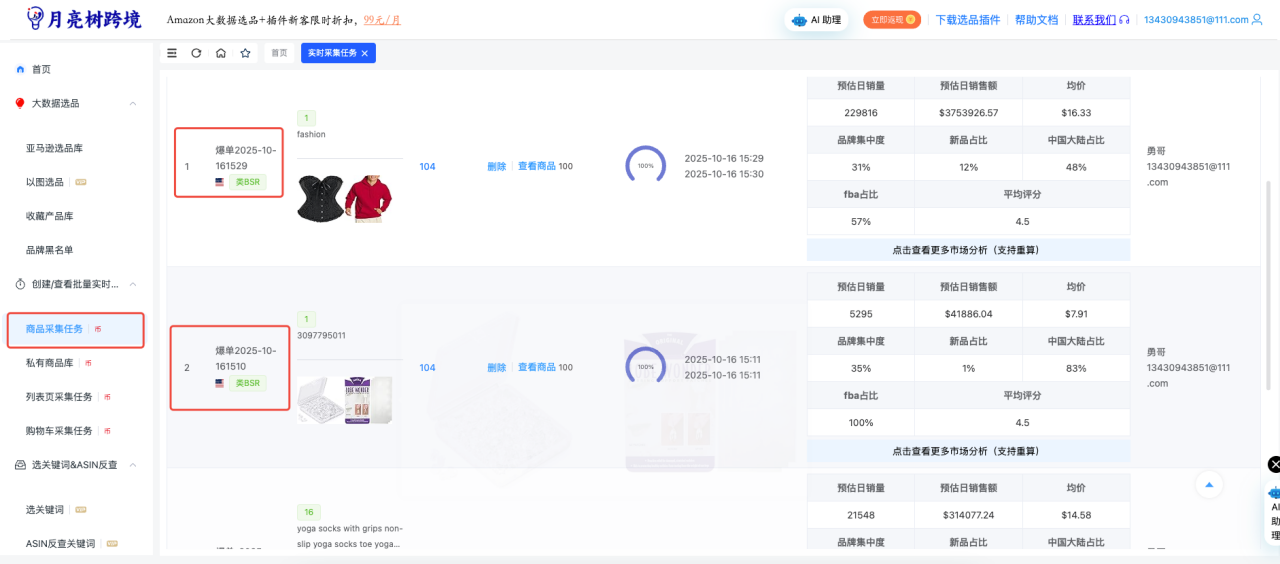Image resolution: width=1280 pixels, height=564 pixels.
Task: Collapse the 创建/查看批量实时 sidebar section
Action: click(x=133, y=284)
